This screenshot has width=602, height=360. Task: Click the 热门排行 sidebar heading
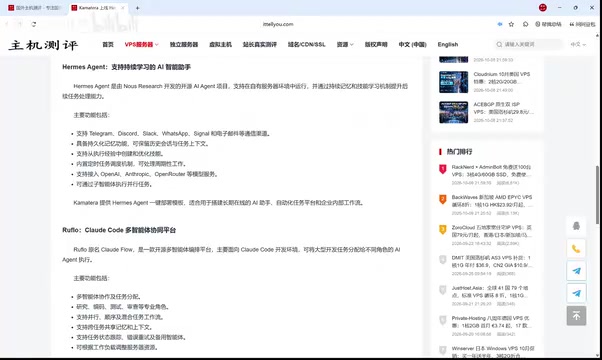pos(459,152)
